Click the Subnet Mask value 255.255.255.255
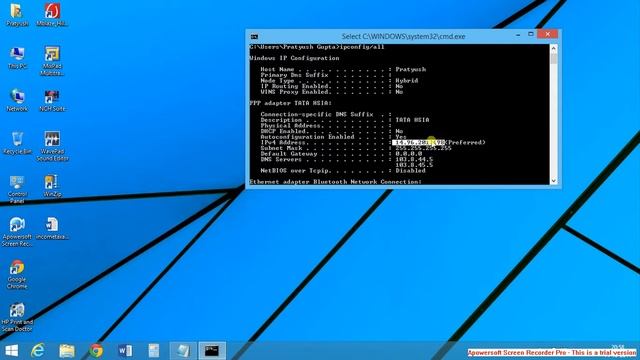Screen dimensions: 640x360 [423, 148]
